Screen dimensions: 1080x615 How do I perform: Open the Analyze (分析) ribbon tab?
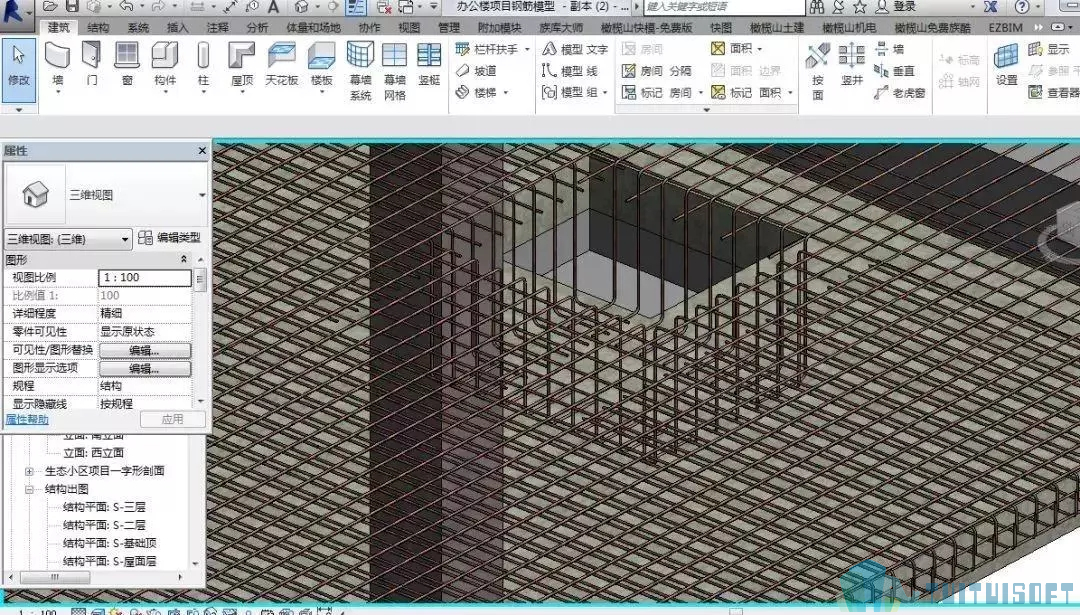point(258,28)
